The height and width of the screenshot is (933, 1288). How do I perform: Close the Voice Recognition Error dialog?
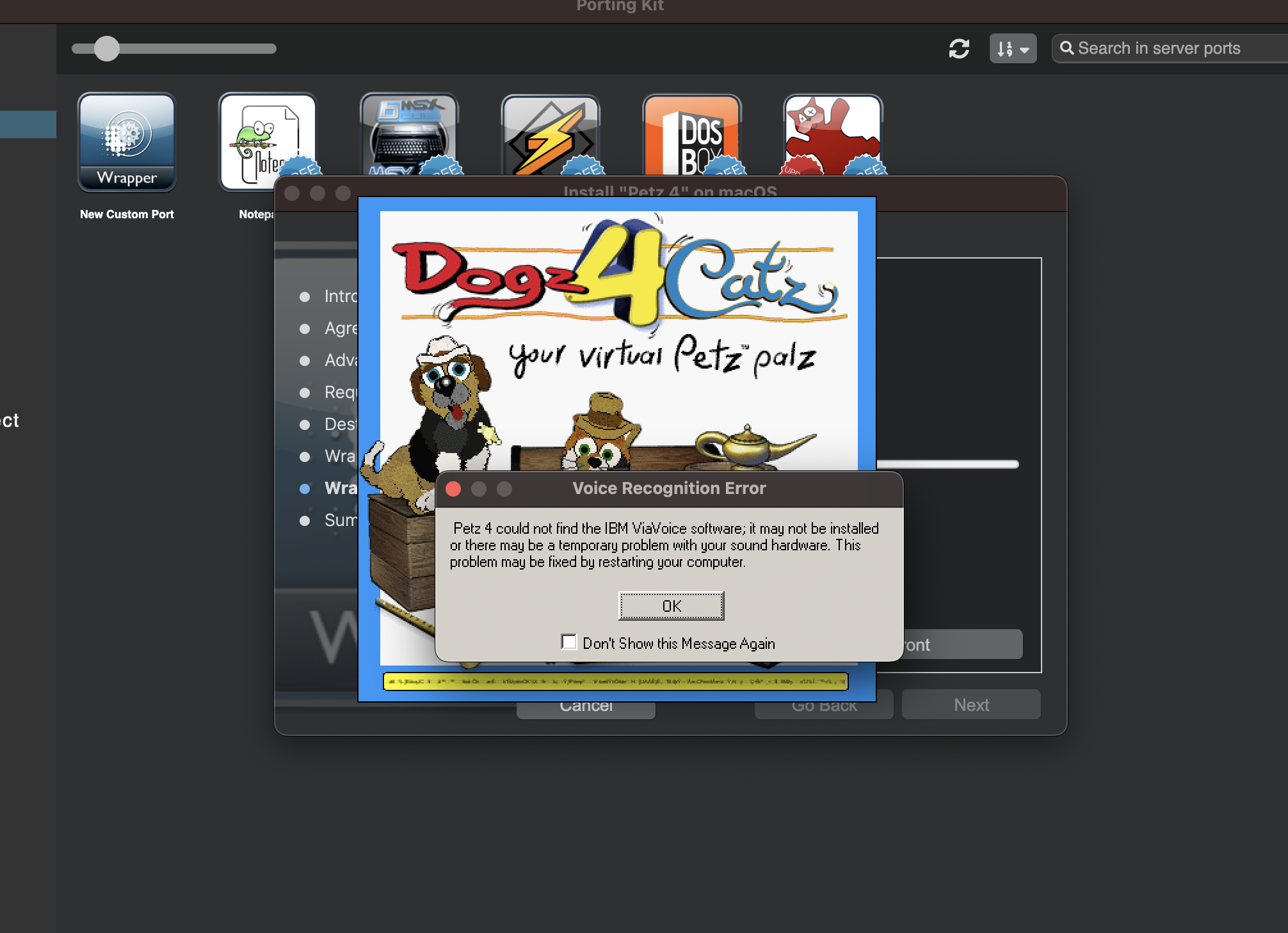pos(453,489)
